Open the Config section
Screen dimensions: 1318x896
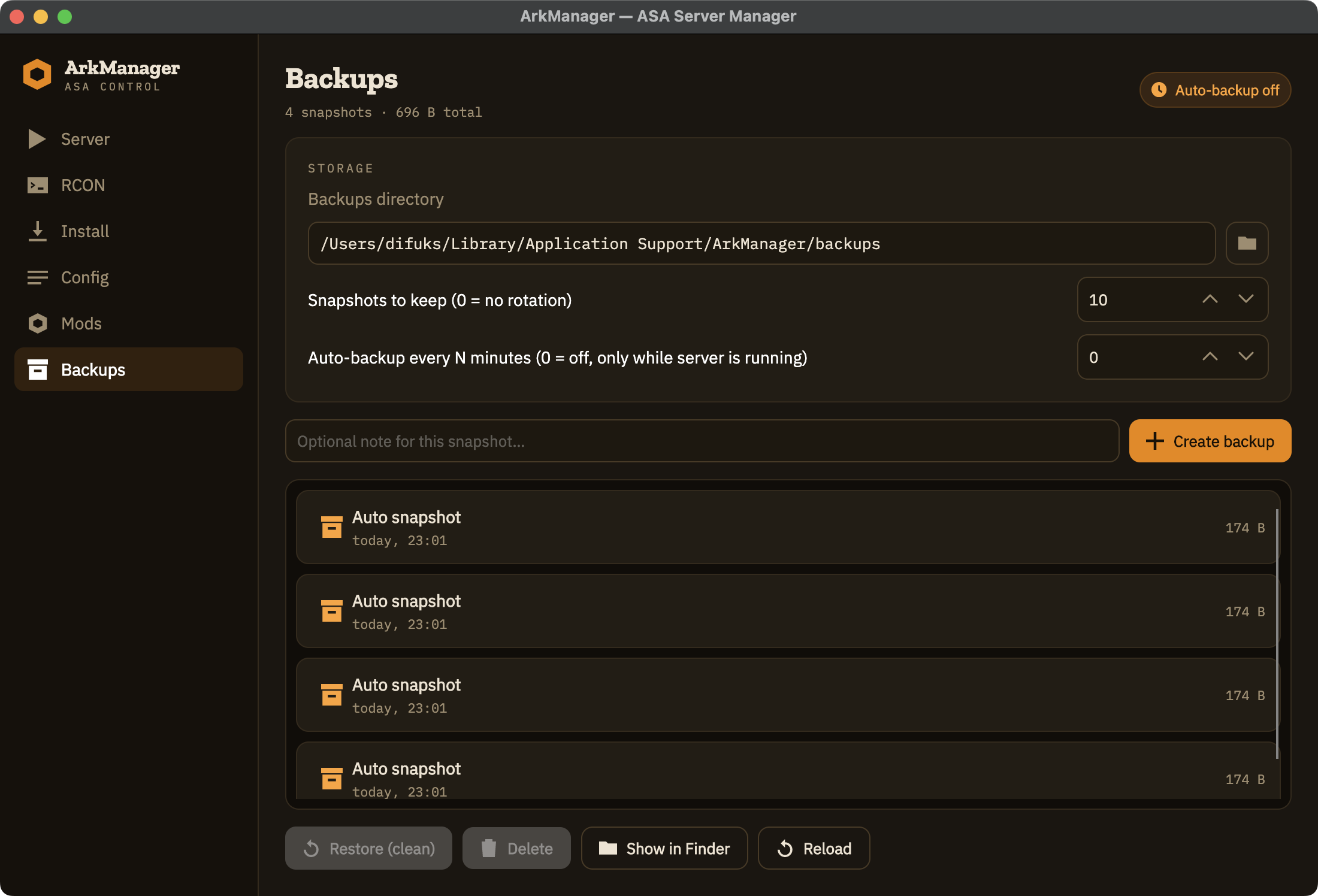[x=128, y=277]
